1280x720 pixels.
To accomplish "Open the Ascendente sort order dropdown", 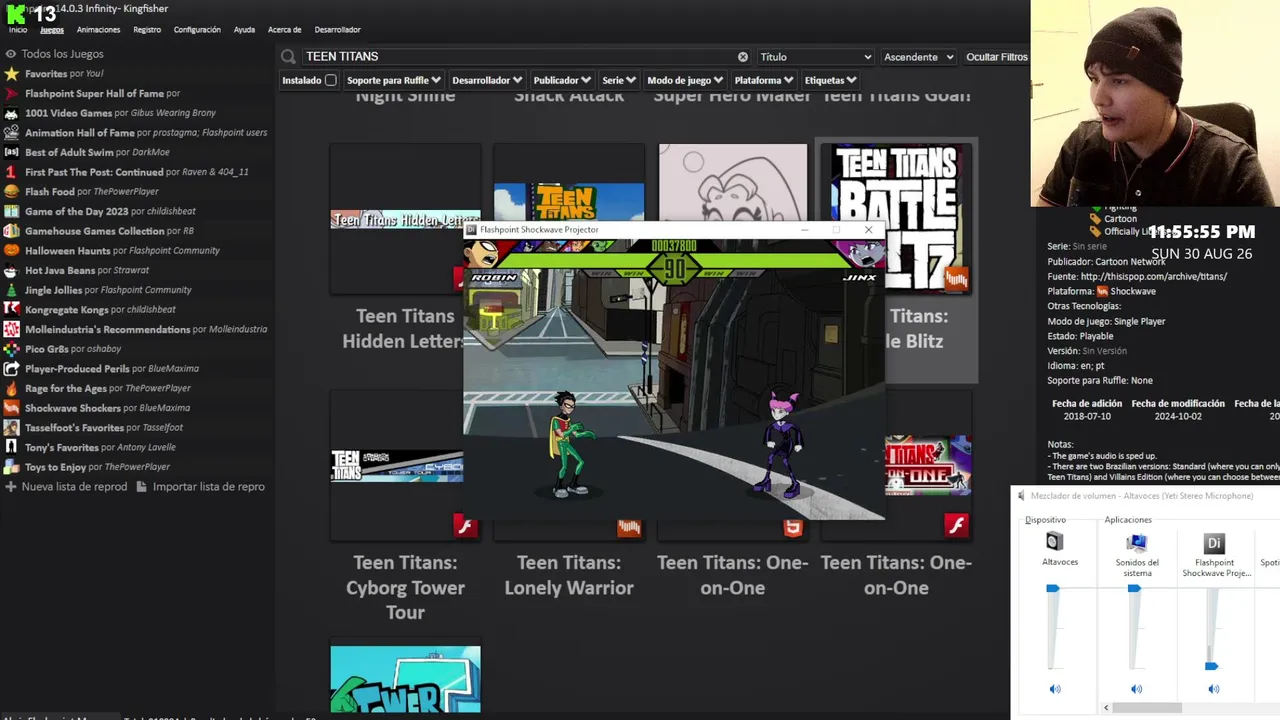I will pos(918,57).
